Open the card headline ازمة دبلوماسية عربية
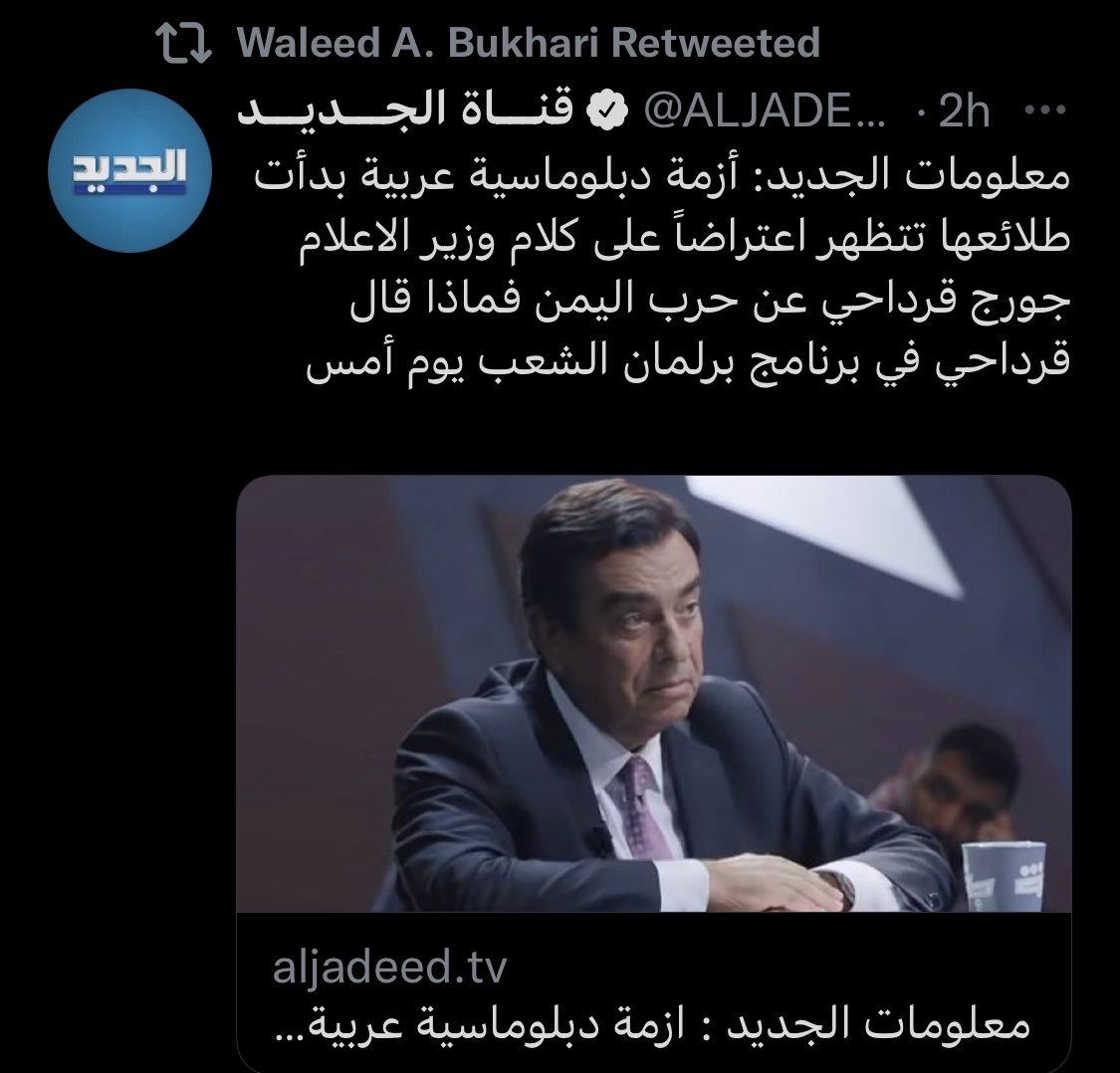 [652, 1024]
